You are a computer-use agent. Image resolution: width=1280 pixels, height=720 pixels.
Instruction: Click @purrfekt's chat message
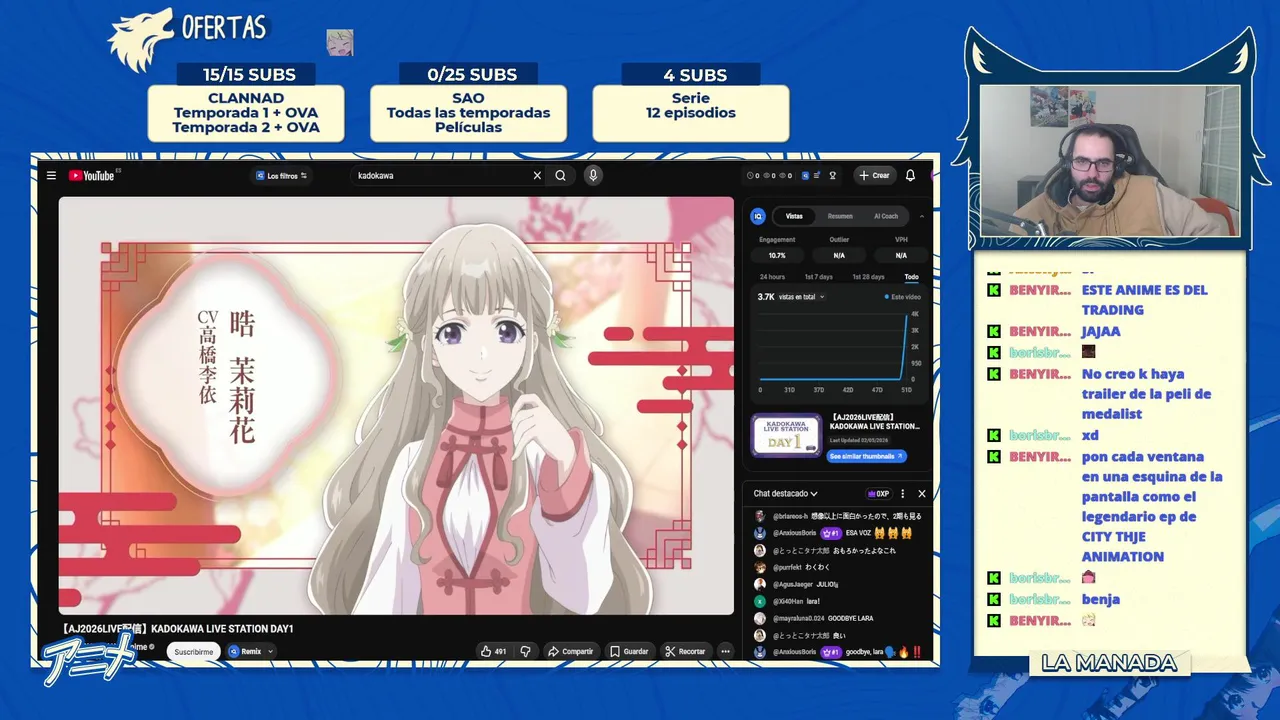click(818, 567)
